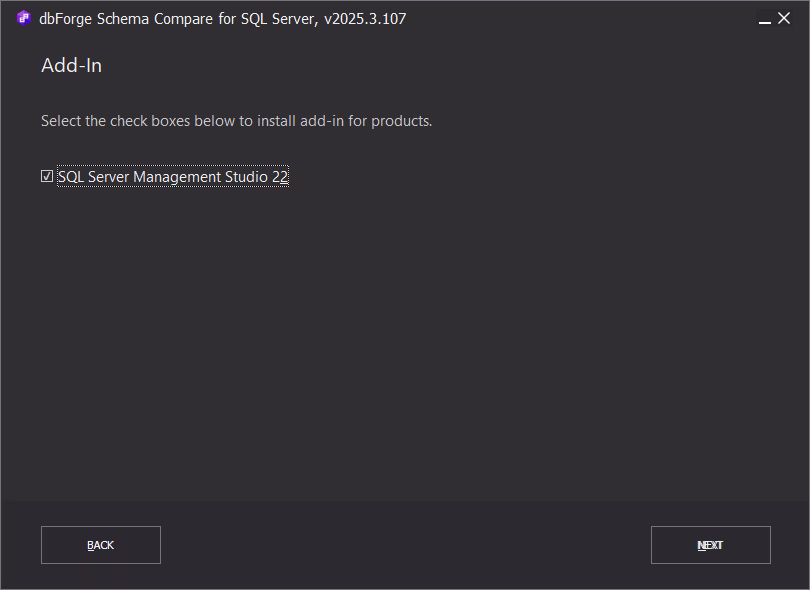This screenshot has width=810, height=590.
Task: Click the SQL Server Management Studio 22 label
Action: 172,176
